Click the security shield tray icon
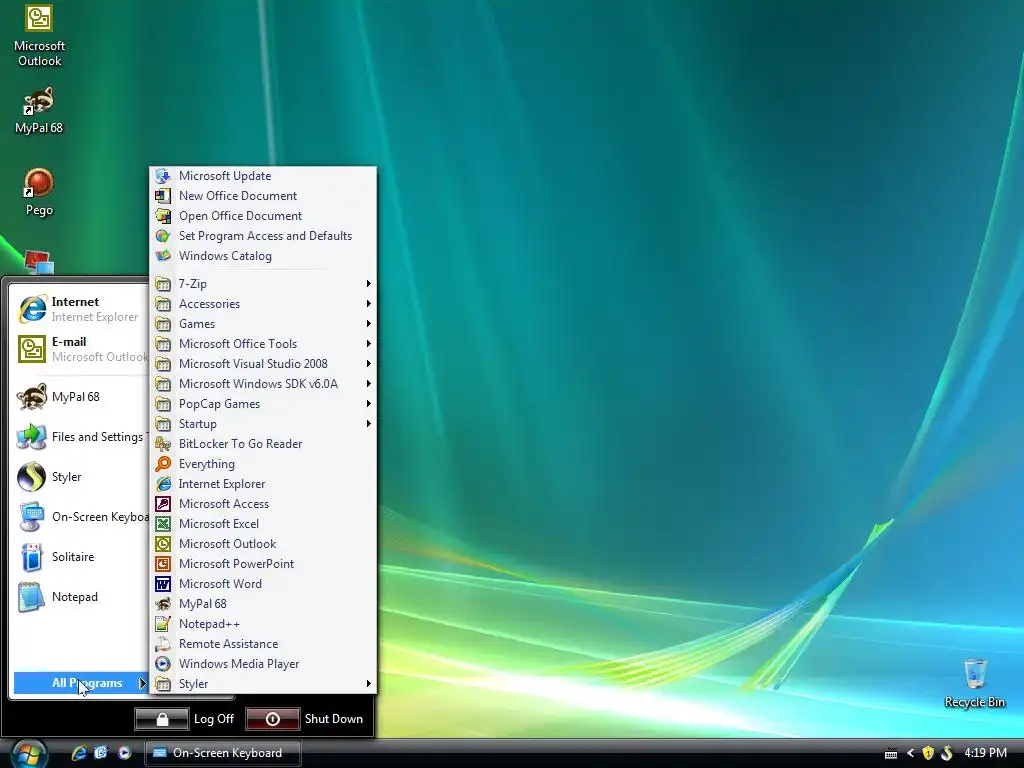This screenshot has height=768, width=1024. pyautogui.click(x=928, y=753)
